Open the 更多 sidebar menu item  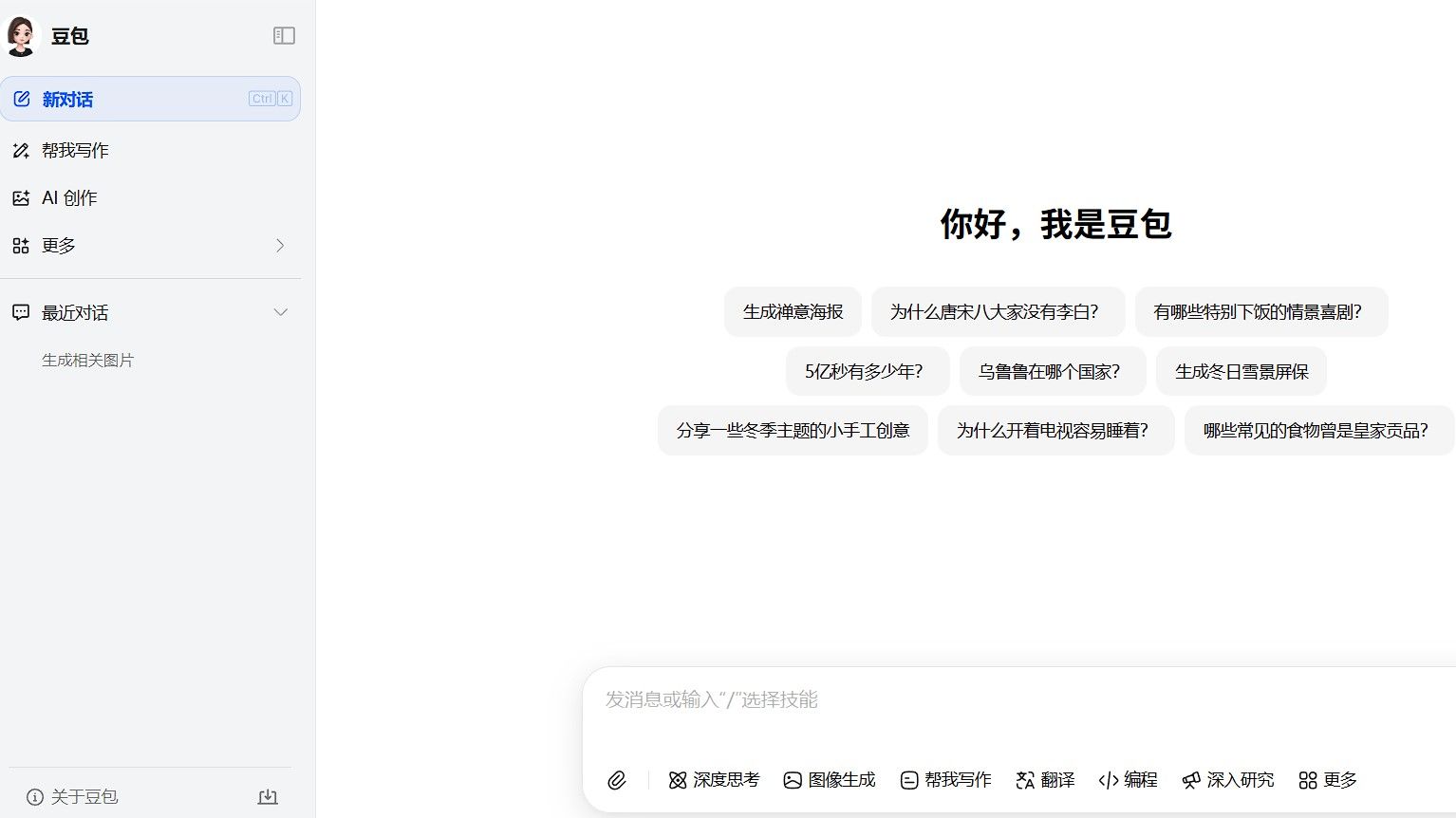tap(150, 246)
